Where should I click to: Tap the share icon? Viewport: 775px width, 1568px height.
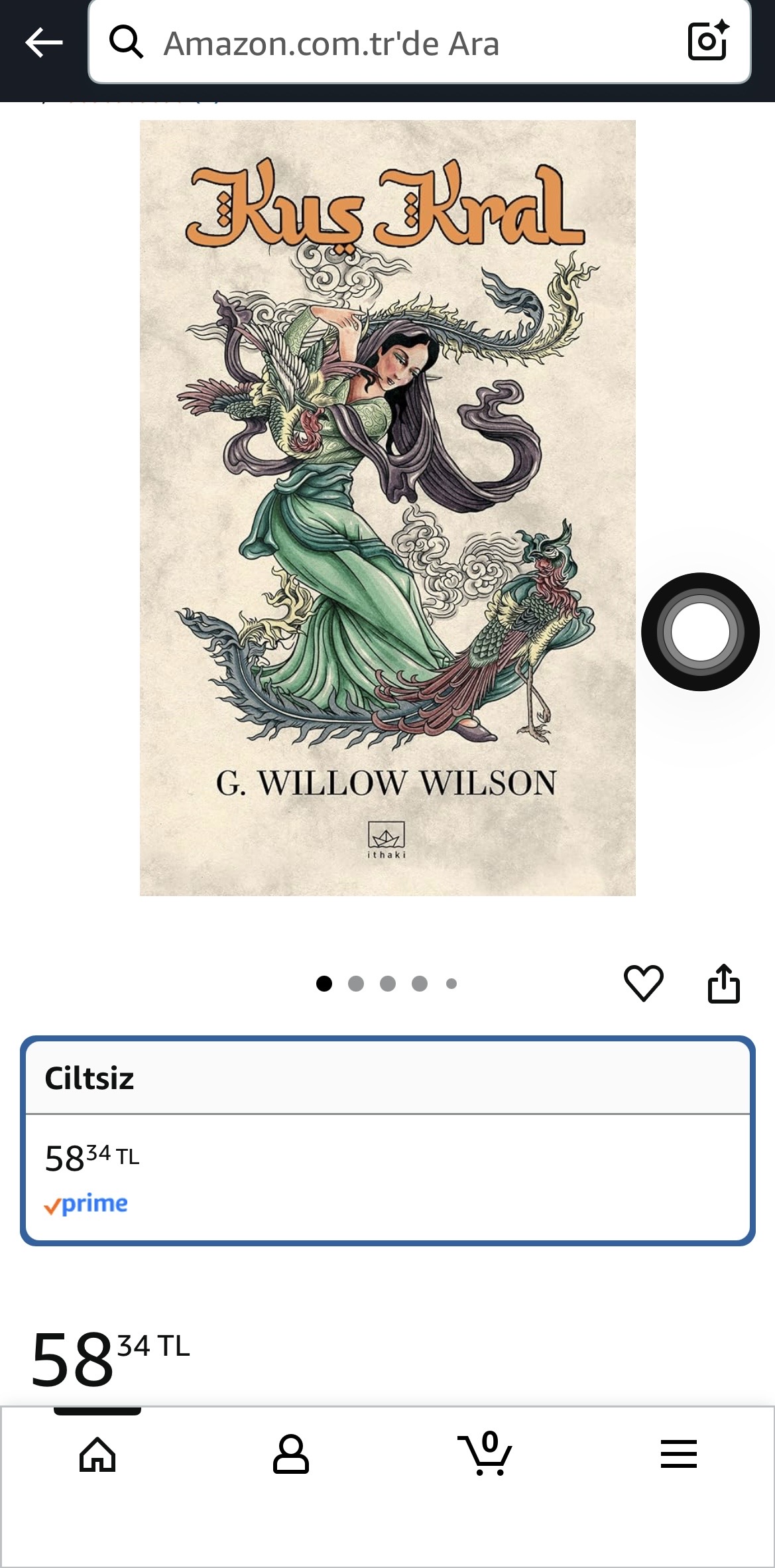point(723,983)
